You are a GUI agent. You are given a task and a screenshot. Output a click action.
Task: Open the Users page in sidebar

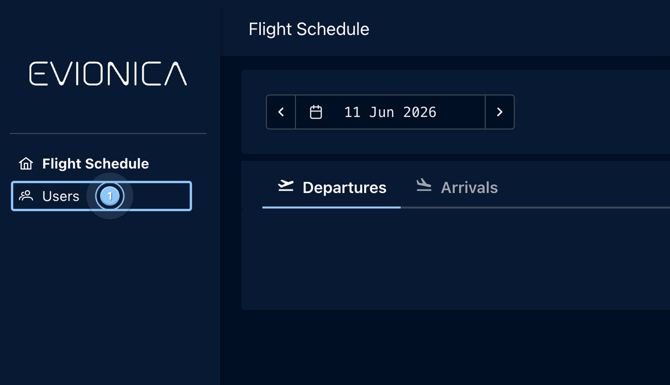point(101,196)
